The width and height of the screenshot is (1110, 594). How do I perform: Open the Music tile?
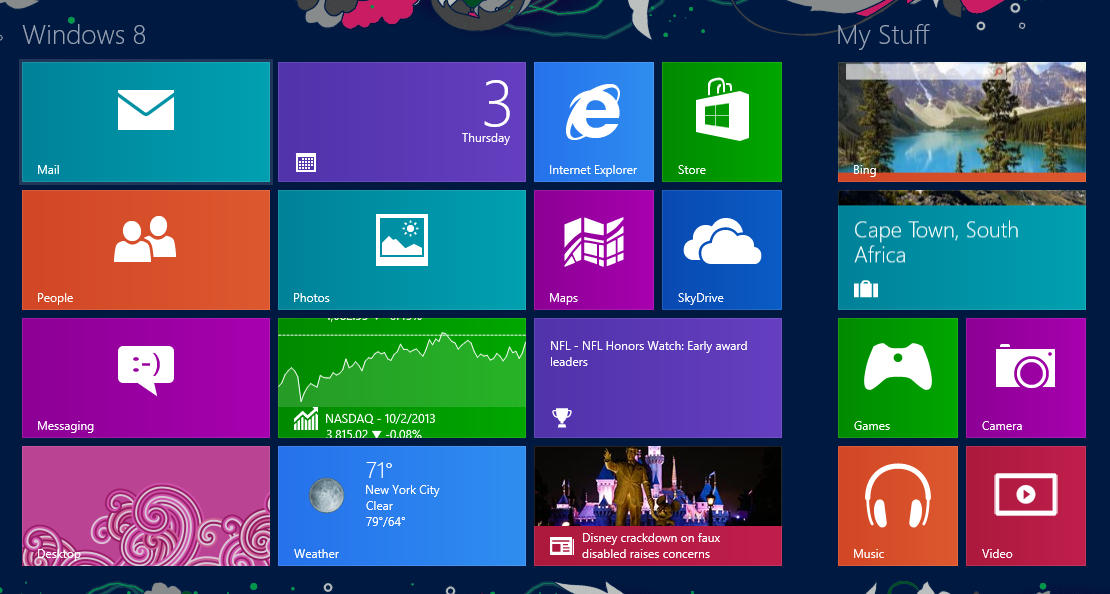pos(898,506)
